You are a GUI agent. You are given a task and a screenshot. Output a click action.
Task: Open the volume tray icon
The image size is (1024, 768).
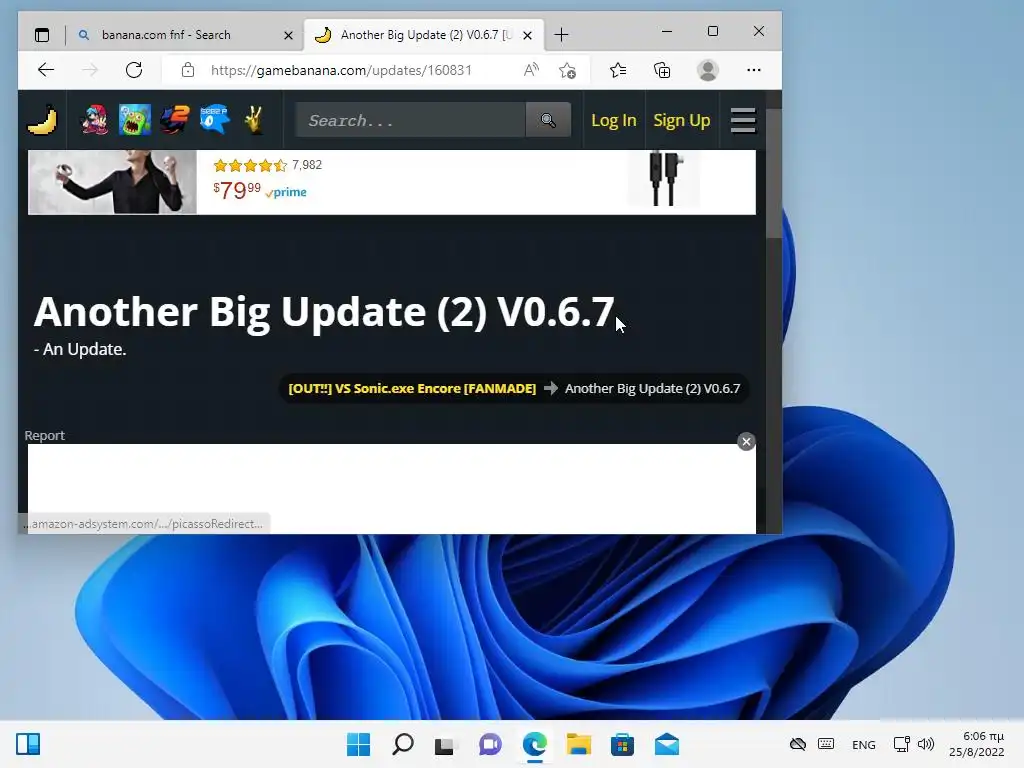coord(925,744)
